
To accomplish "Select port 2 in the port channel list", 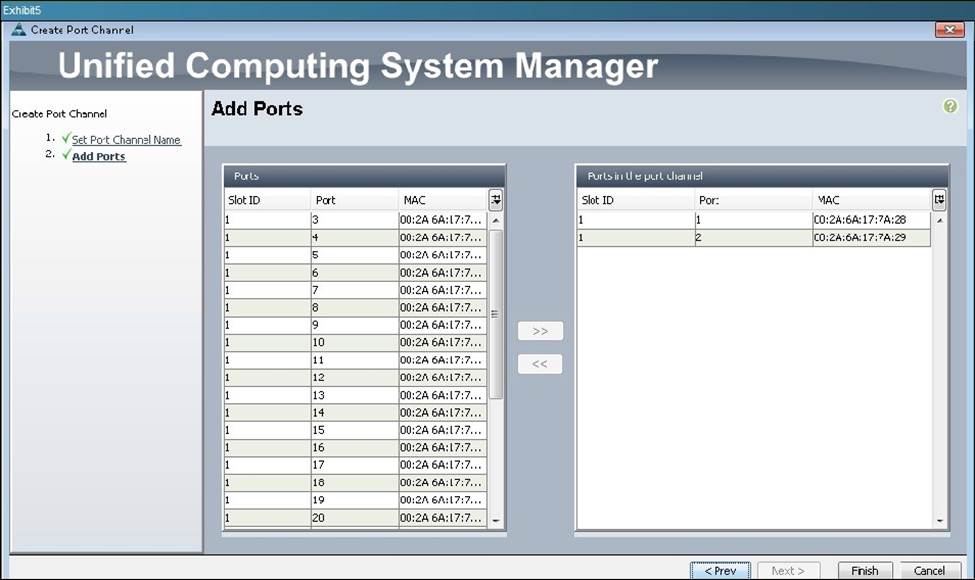I will tap(754, 237).
